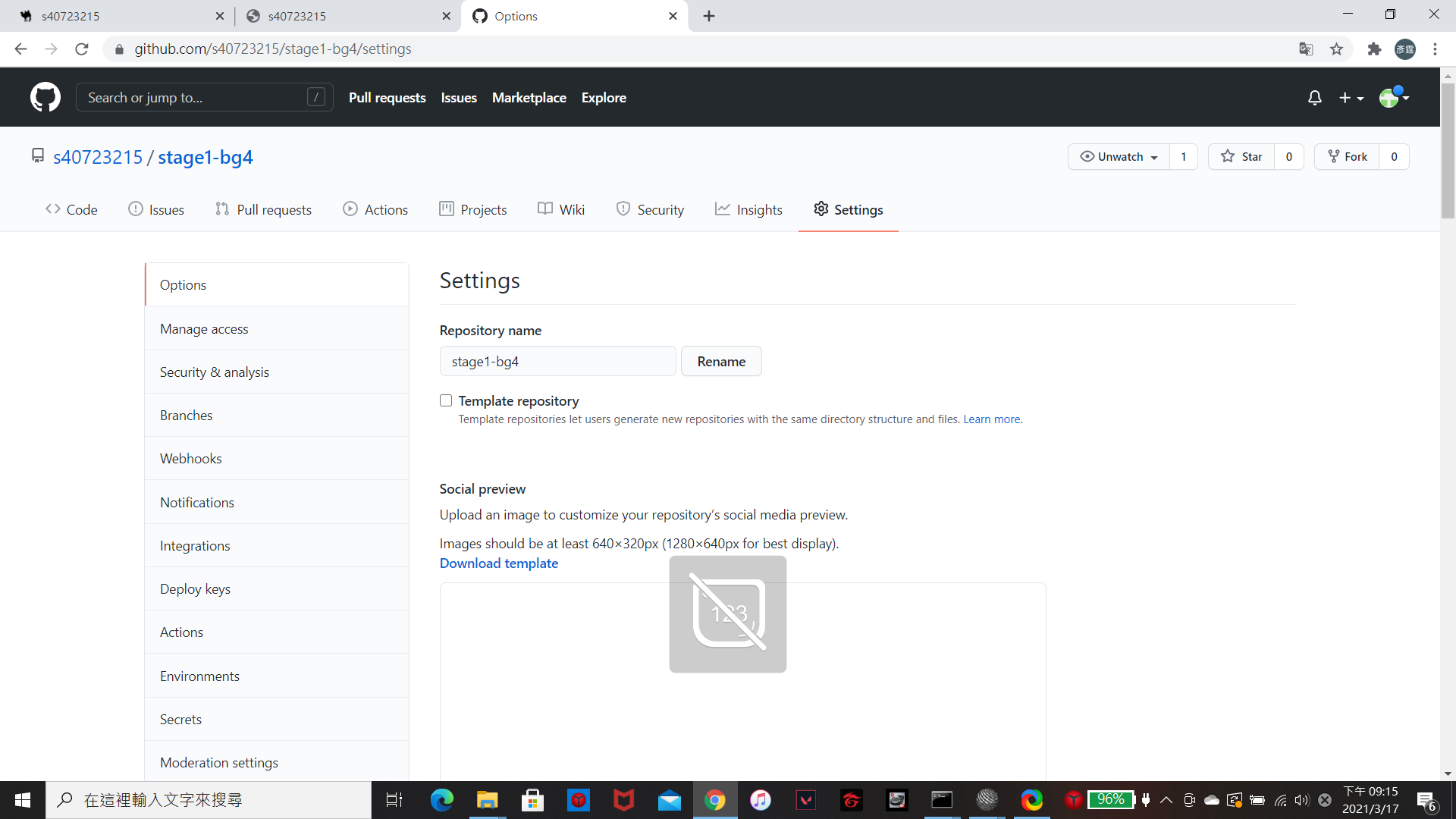Open the Windows Start menu

point(23,800)
